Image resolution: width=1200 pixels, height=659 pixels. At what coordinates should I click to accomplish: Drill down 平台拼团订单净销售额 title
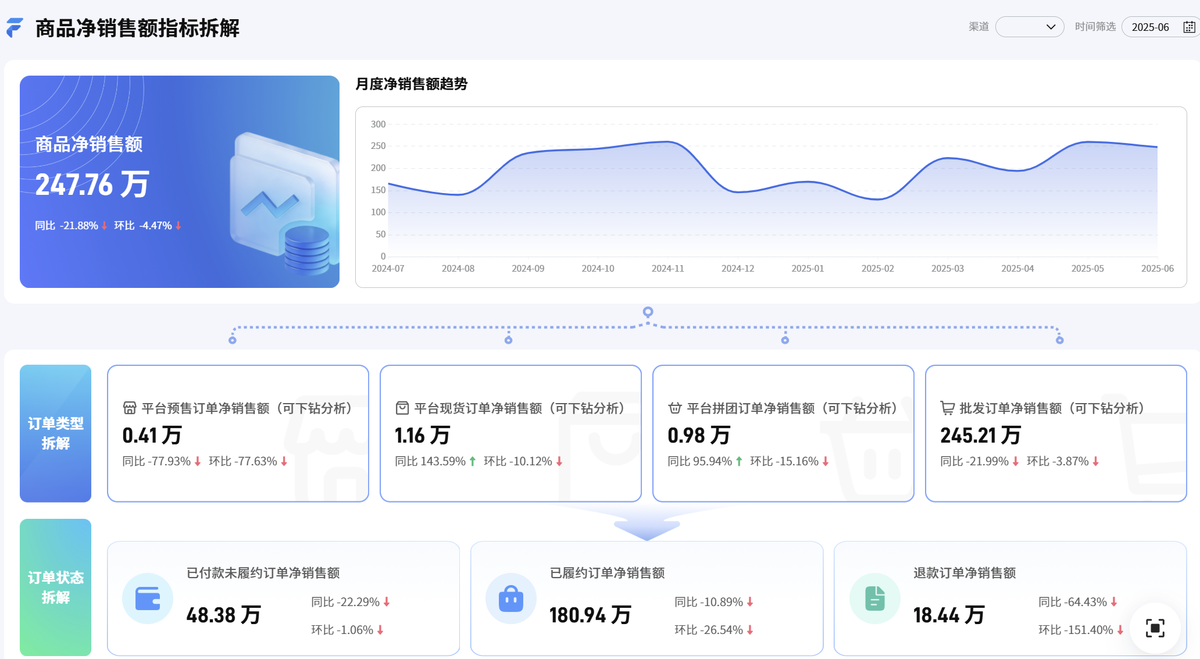(x=793, y=408)
